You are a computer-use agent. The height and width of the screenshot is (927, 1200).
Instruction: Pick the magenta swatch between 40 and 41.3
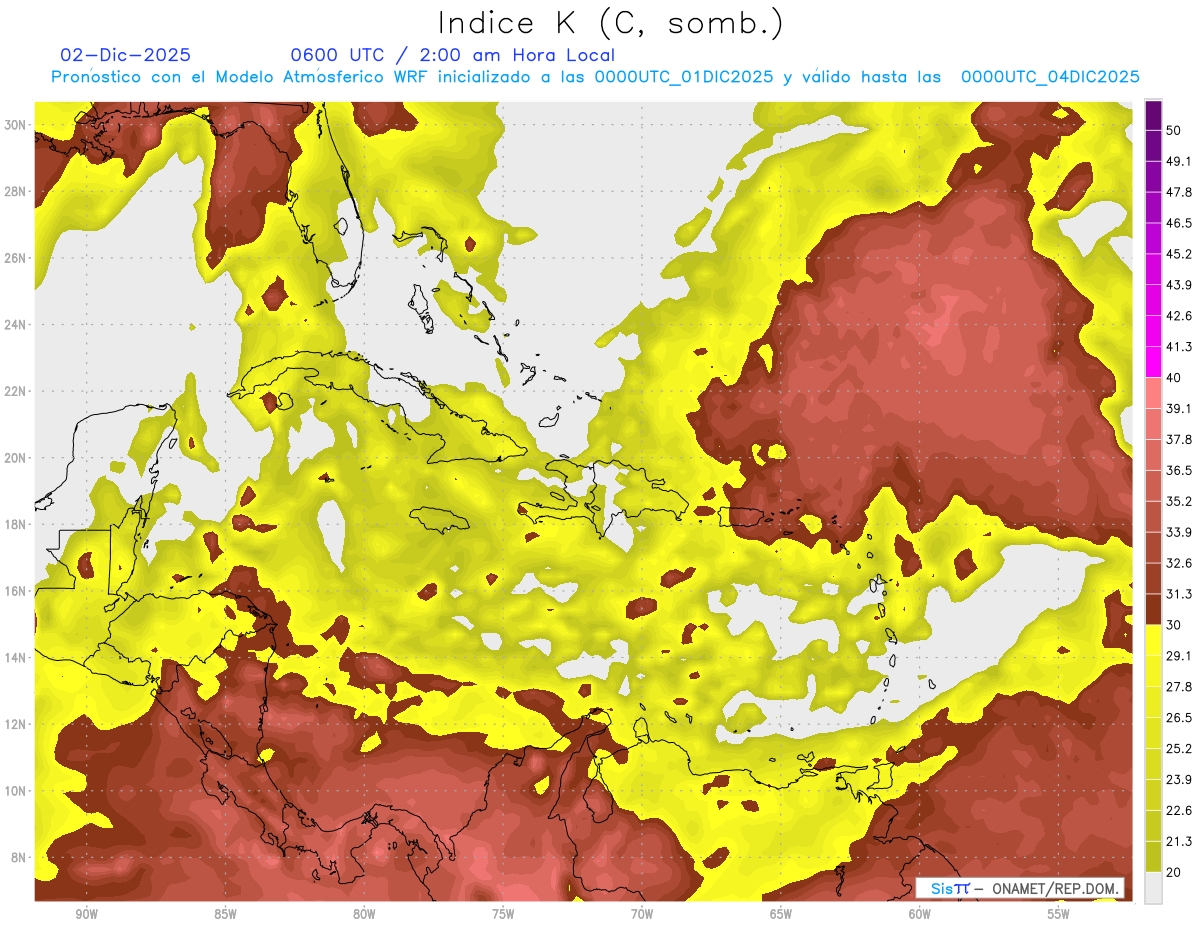pyautogui.click(x=1153, y=362)
